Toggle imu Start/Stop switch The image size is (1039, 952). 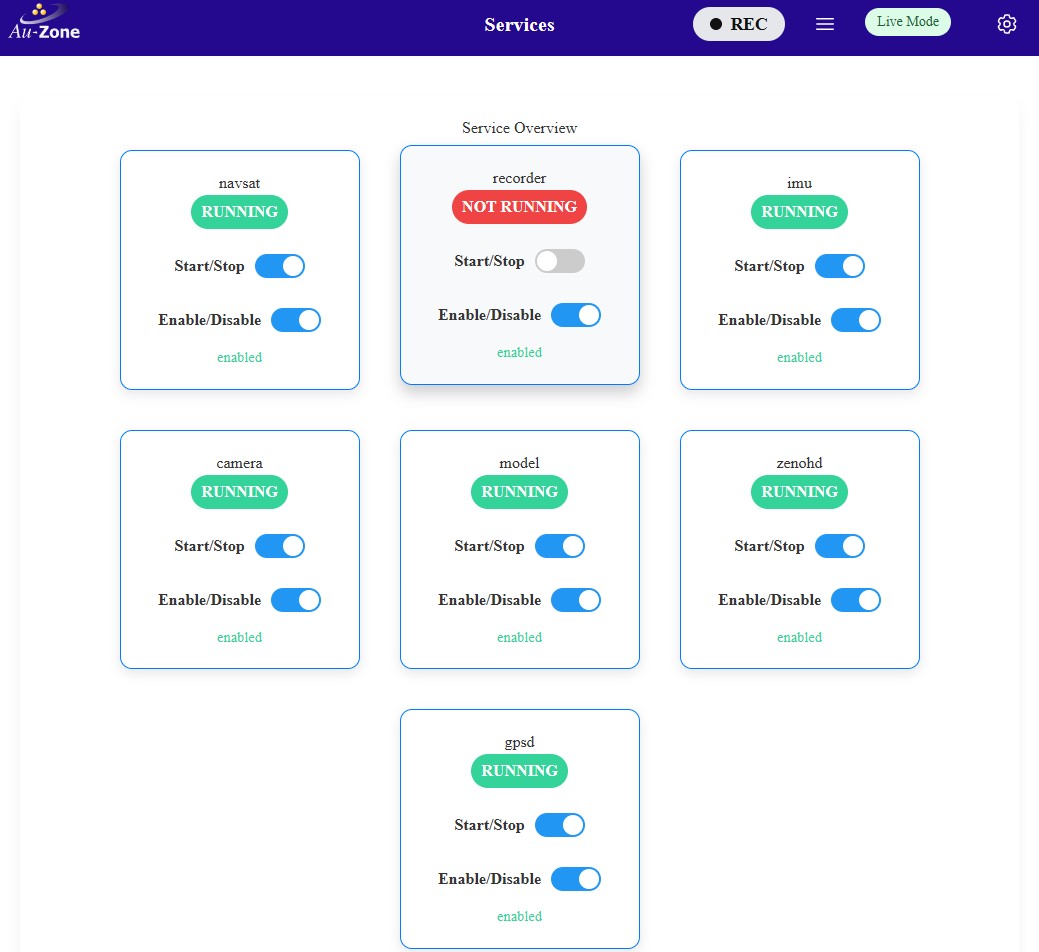[840, 266]
